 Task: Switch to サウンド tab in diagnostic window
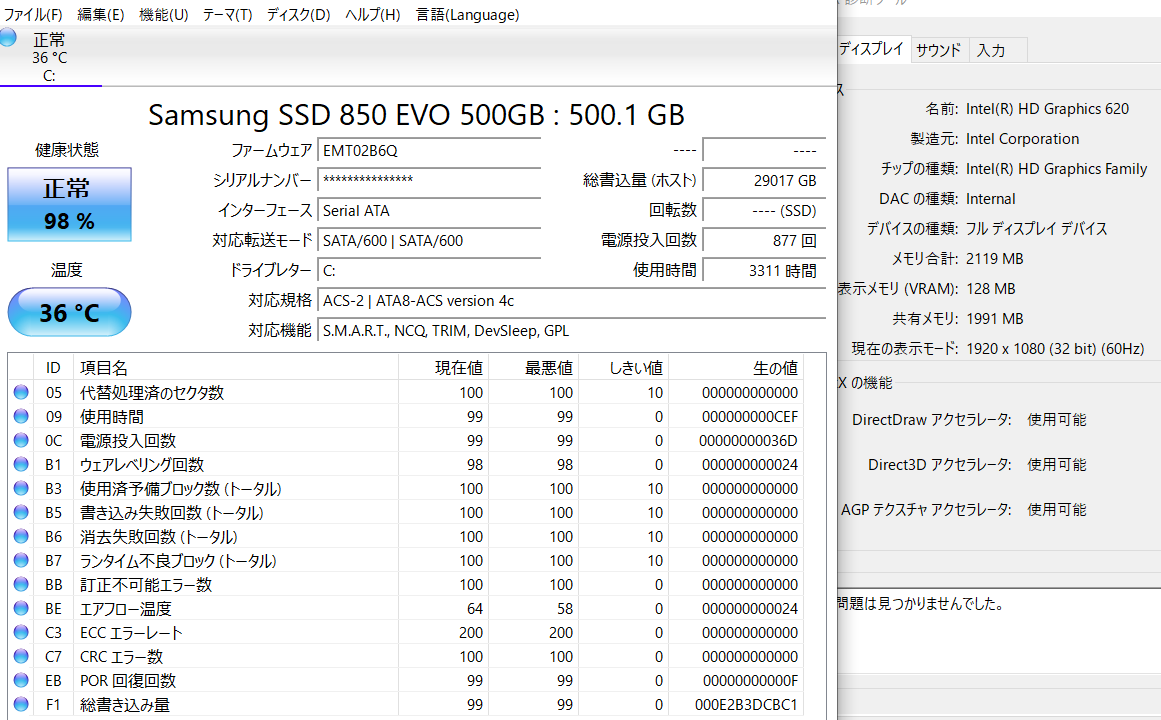tap(939, 50)
